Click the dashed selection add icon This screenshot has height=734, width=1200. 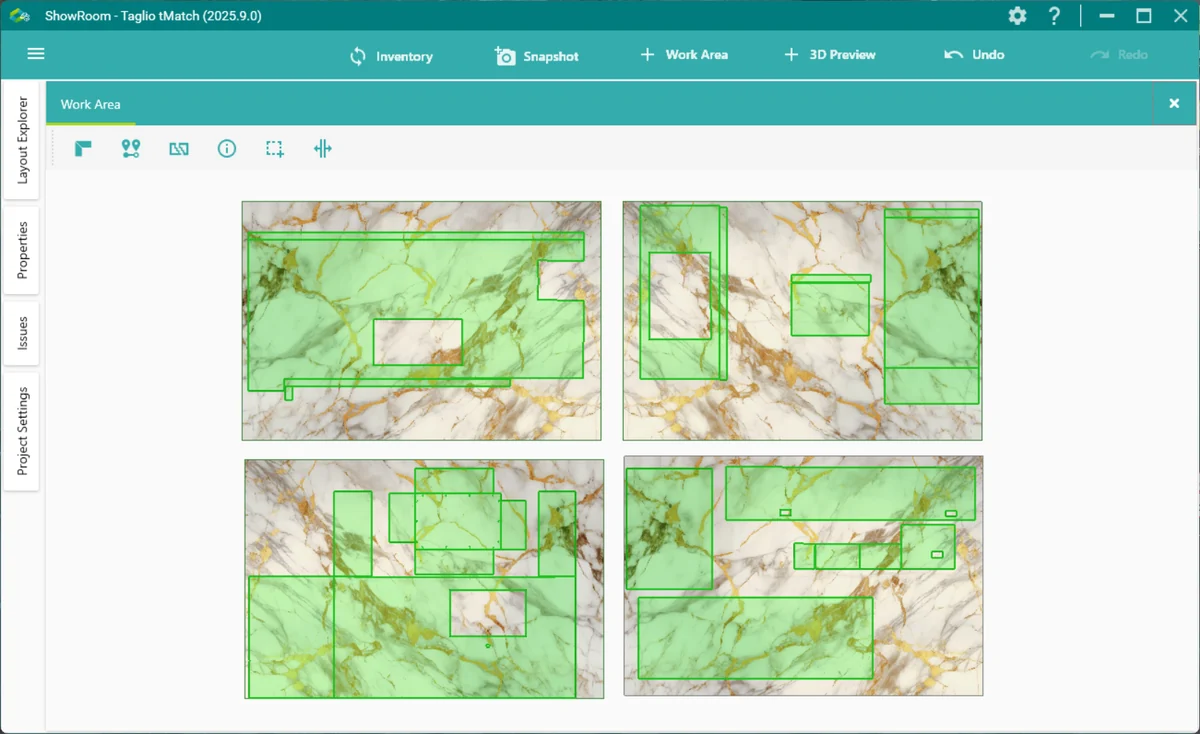pos(275,149)
